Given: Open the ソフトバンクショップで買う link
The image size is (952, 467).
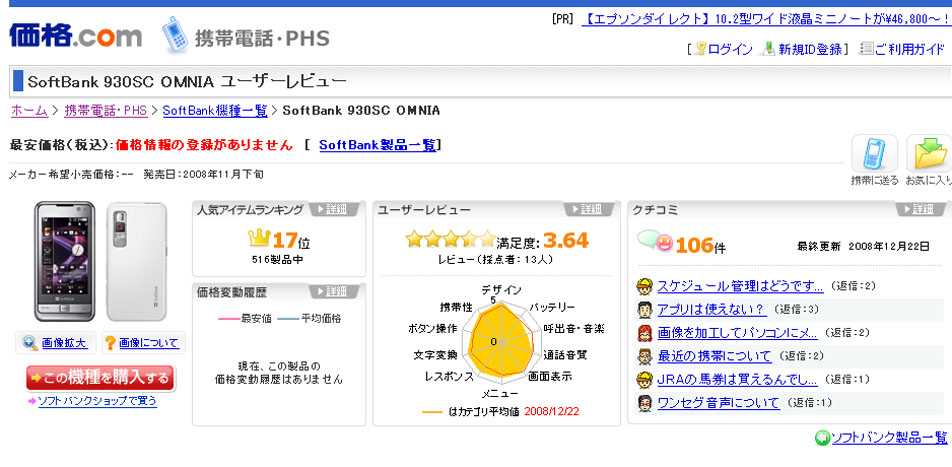Looking at the screenshot, I should (x=97, y=401).
